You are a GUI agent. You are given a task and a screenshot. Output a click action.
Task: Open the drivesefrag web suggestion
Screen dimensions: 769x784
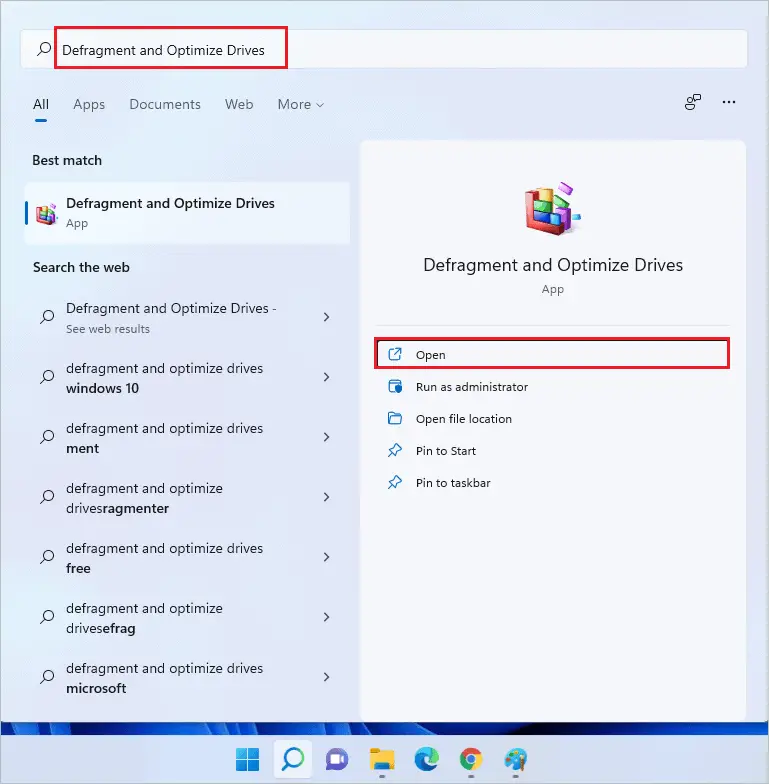(187, 617)
